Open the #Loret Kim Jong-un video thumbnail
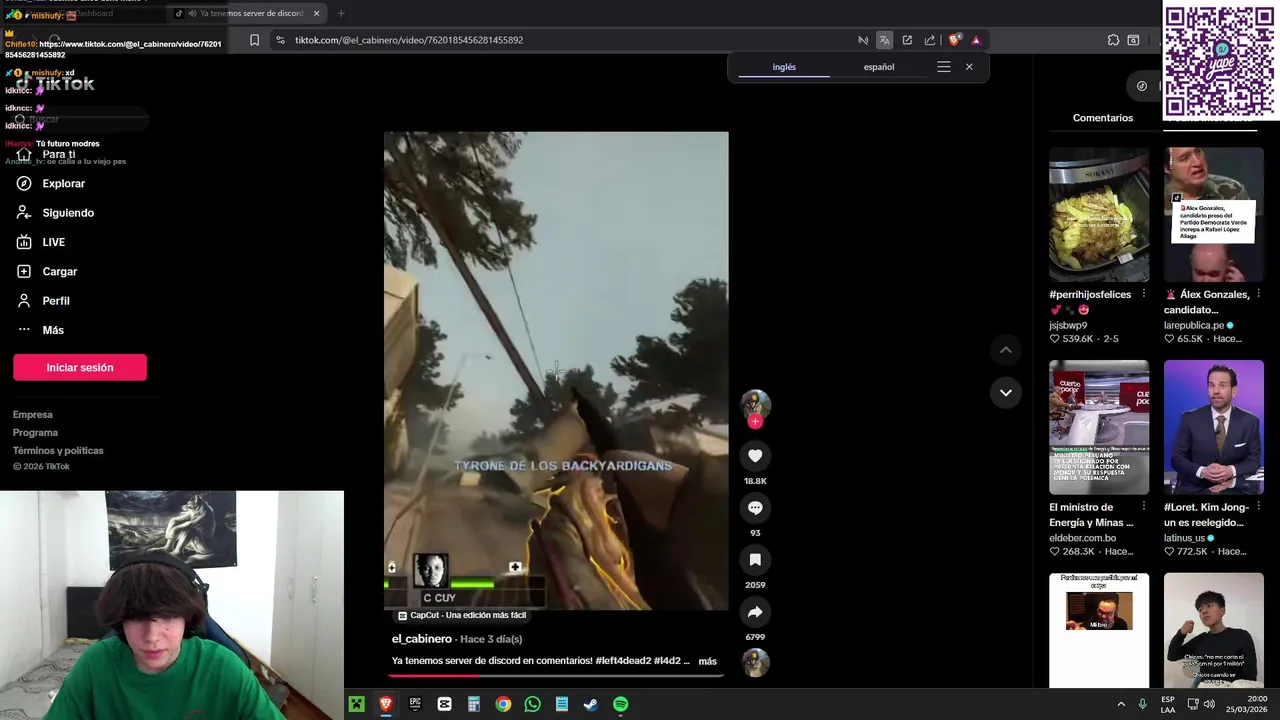This screenshot has width=1280, height=720. pyautogui.click(x=1214, y=427)
